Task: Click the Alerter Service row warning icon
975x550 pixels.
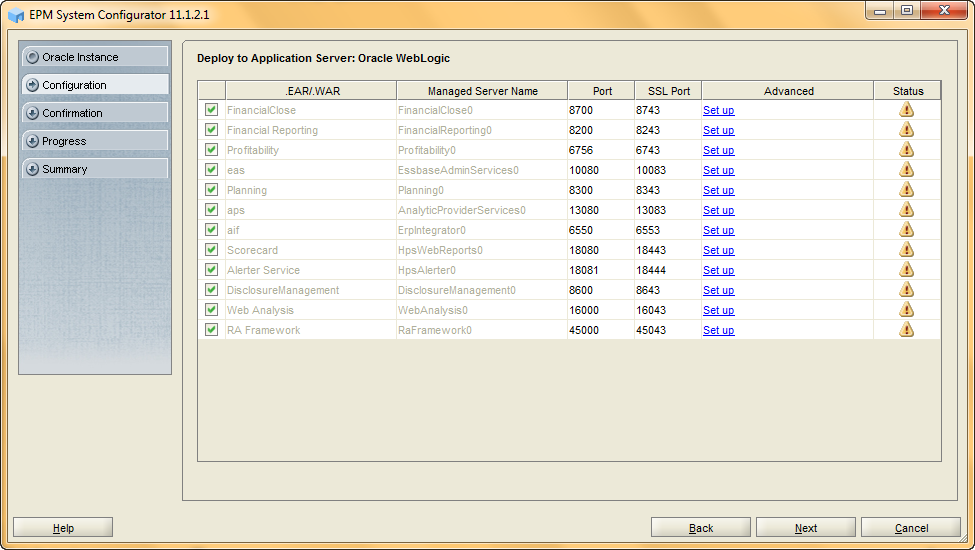Action: [x=907, y=270]
